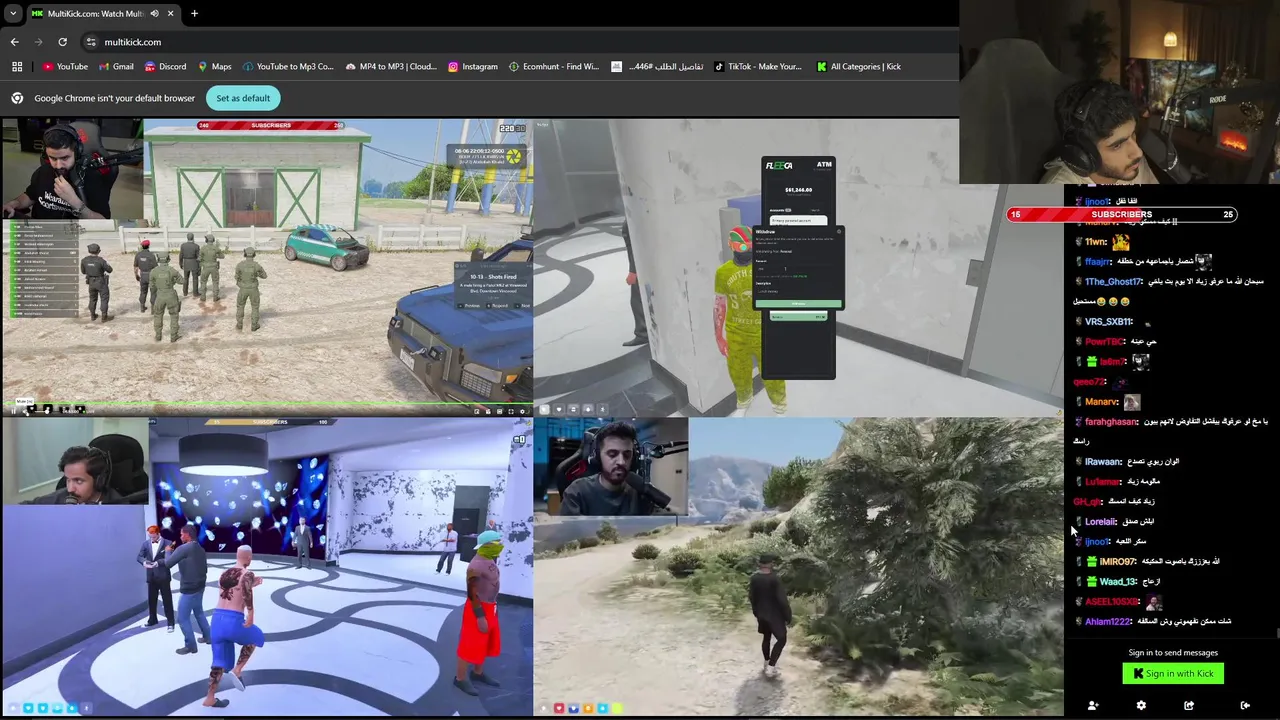Viewport: 1280px width, 720px height.
Task: Open the MP4 to MP3 | Cloud... bookmark
Action: point(391,67)
